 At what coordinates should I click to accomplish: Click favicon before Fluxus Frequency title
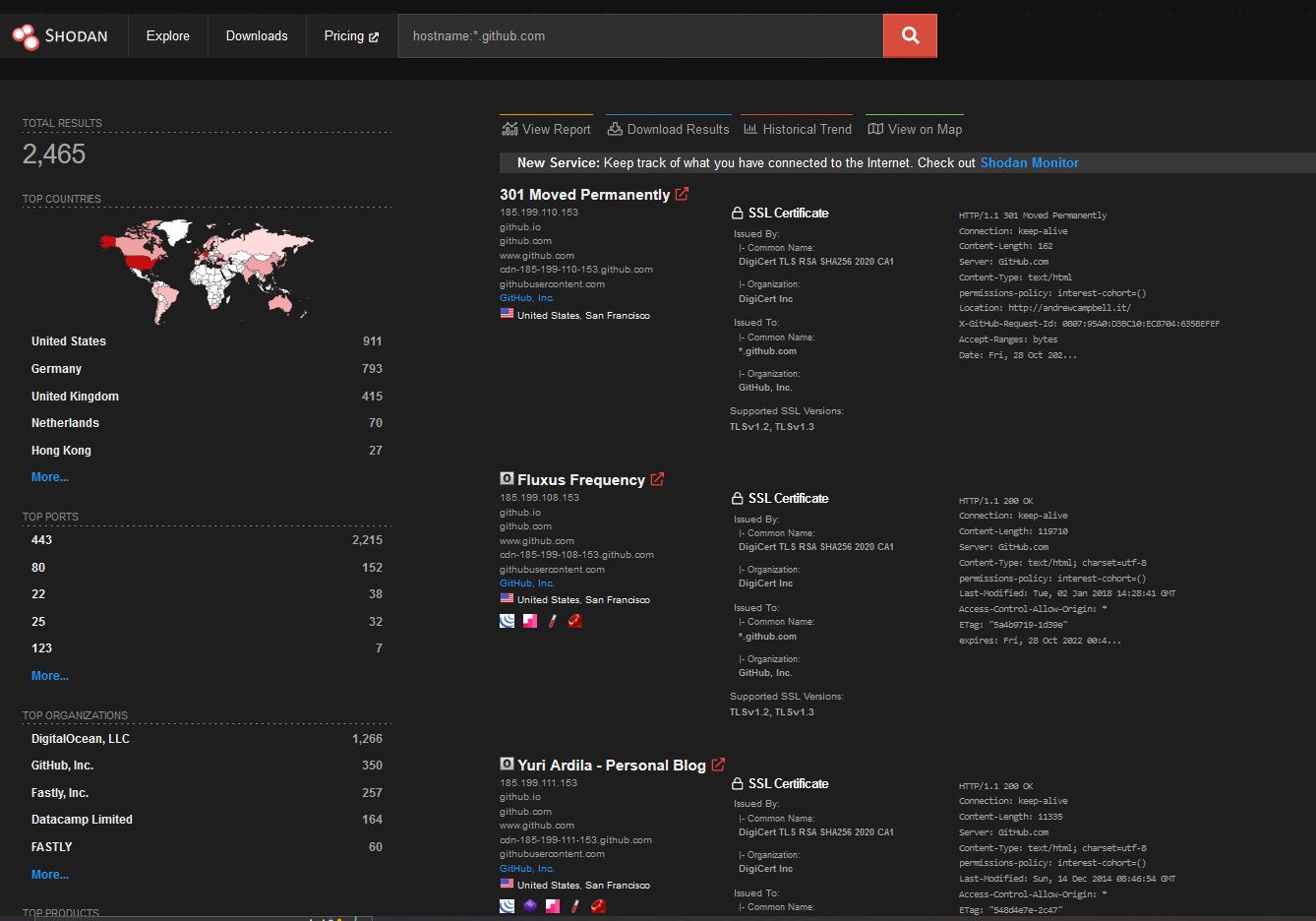click(x=507, y=478)
